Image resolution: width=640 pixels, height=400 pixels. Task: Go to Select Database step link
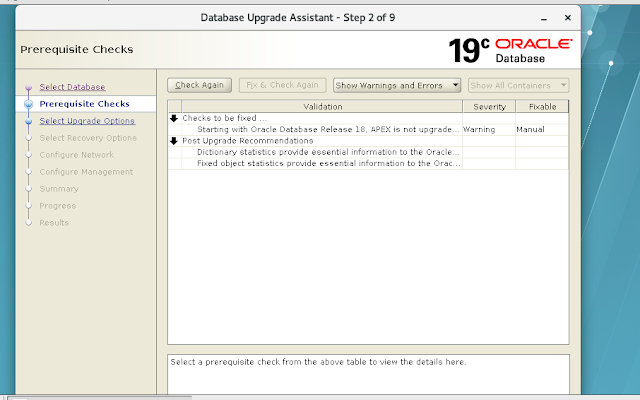click(72, 87)
